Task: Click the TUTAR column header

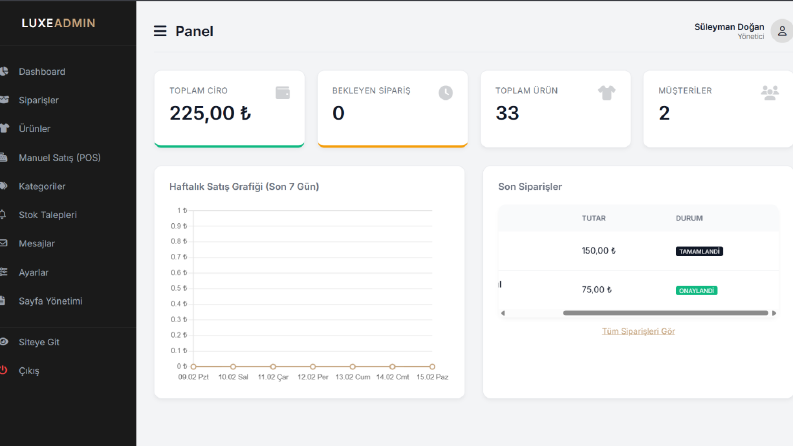Action: pyautogui.click(x=593, y=218)
